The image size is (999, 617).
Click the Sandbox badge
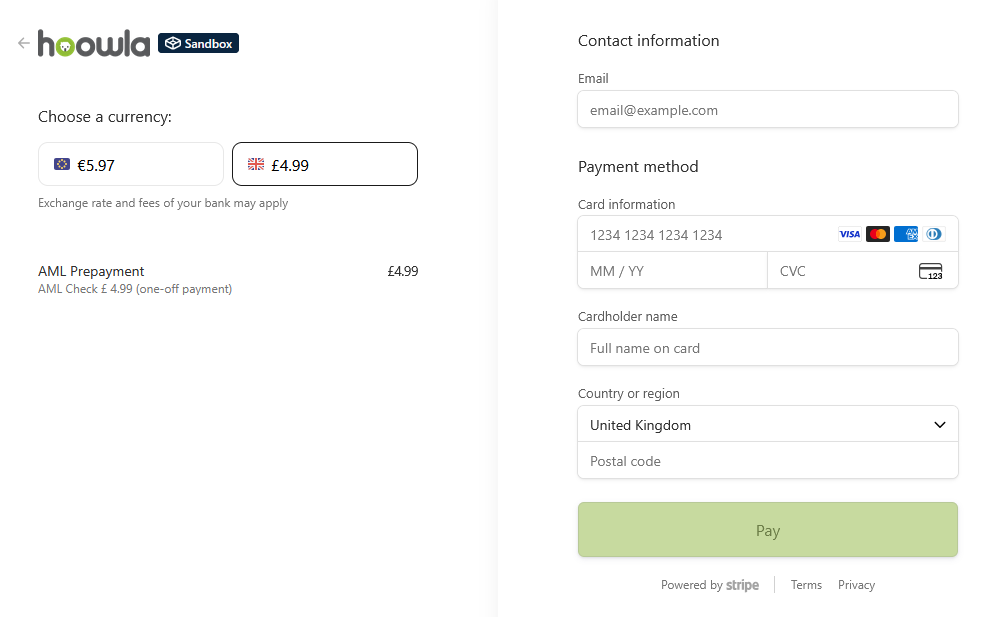tap(198, 43)
